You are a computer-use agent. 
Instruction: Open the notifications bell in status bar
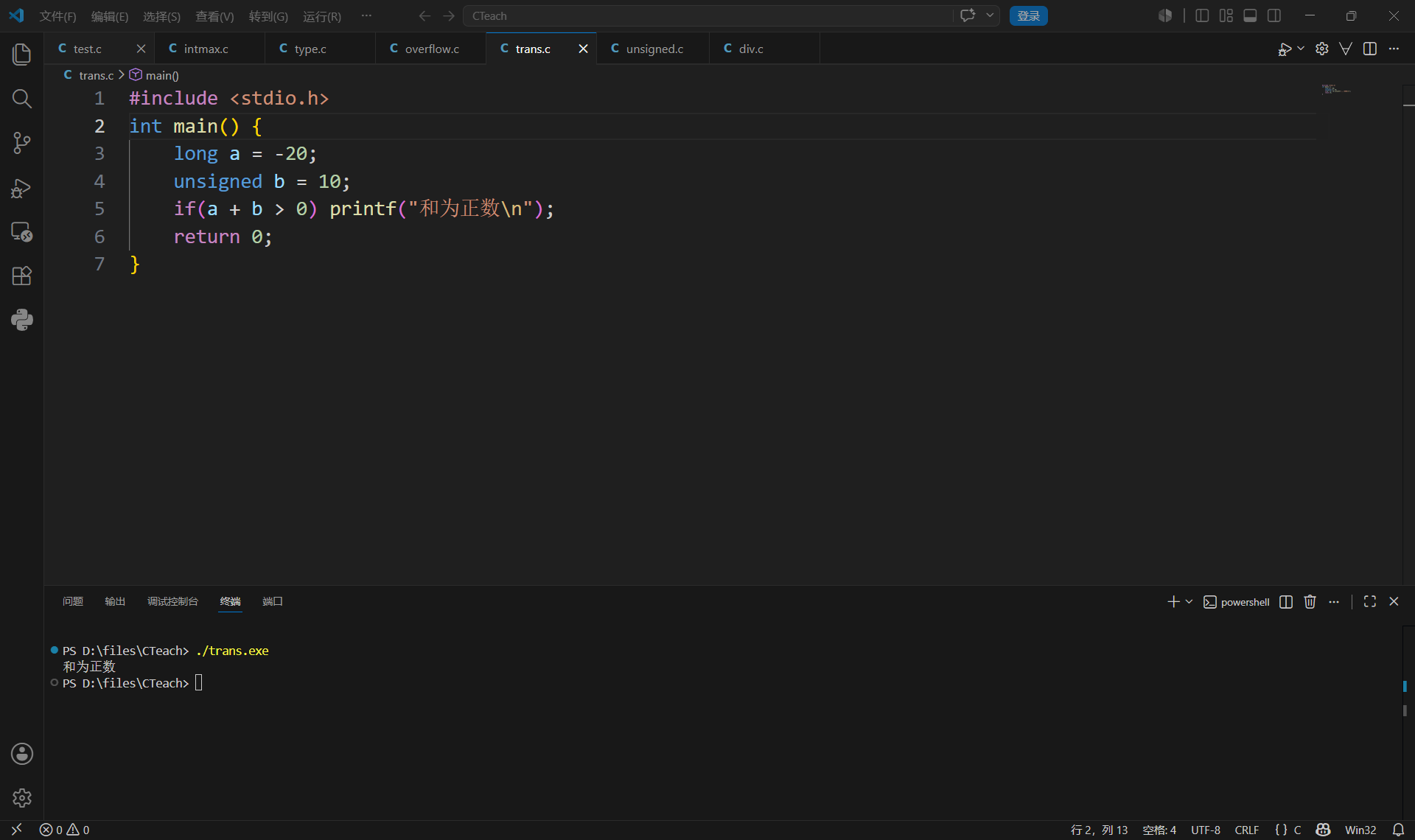[1398, 830]
